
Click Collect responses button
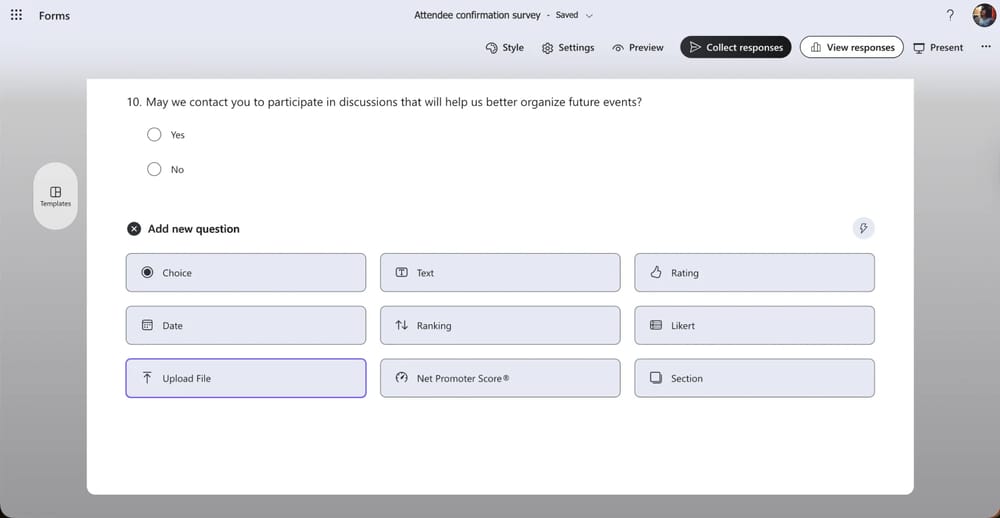coord(735,47)
